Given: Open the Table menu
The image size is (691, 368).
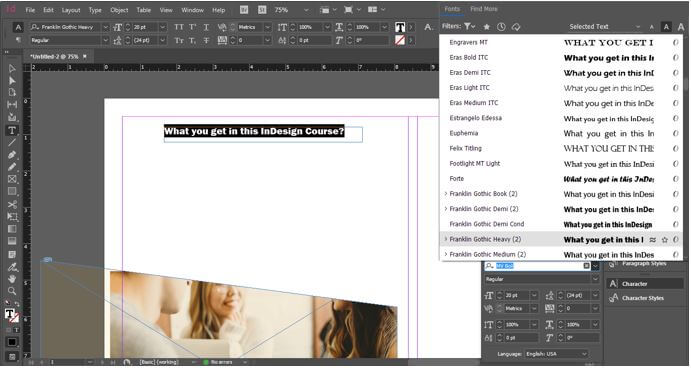Looking at the screenshot, I should 143,10.
